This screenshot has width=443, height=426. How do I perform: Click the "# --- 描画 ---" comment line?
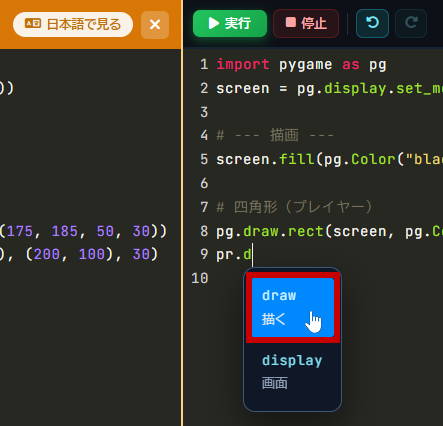coord(275,136)
